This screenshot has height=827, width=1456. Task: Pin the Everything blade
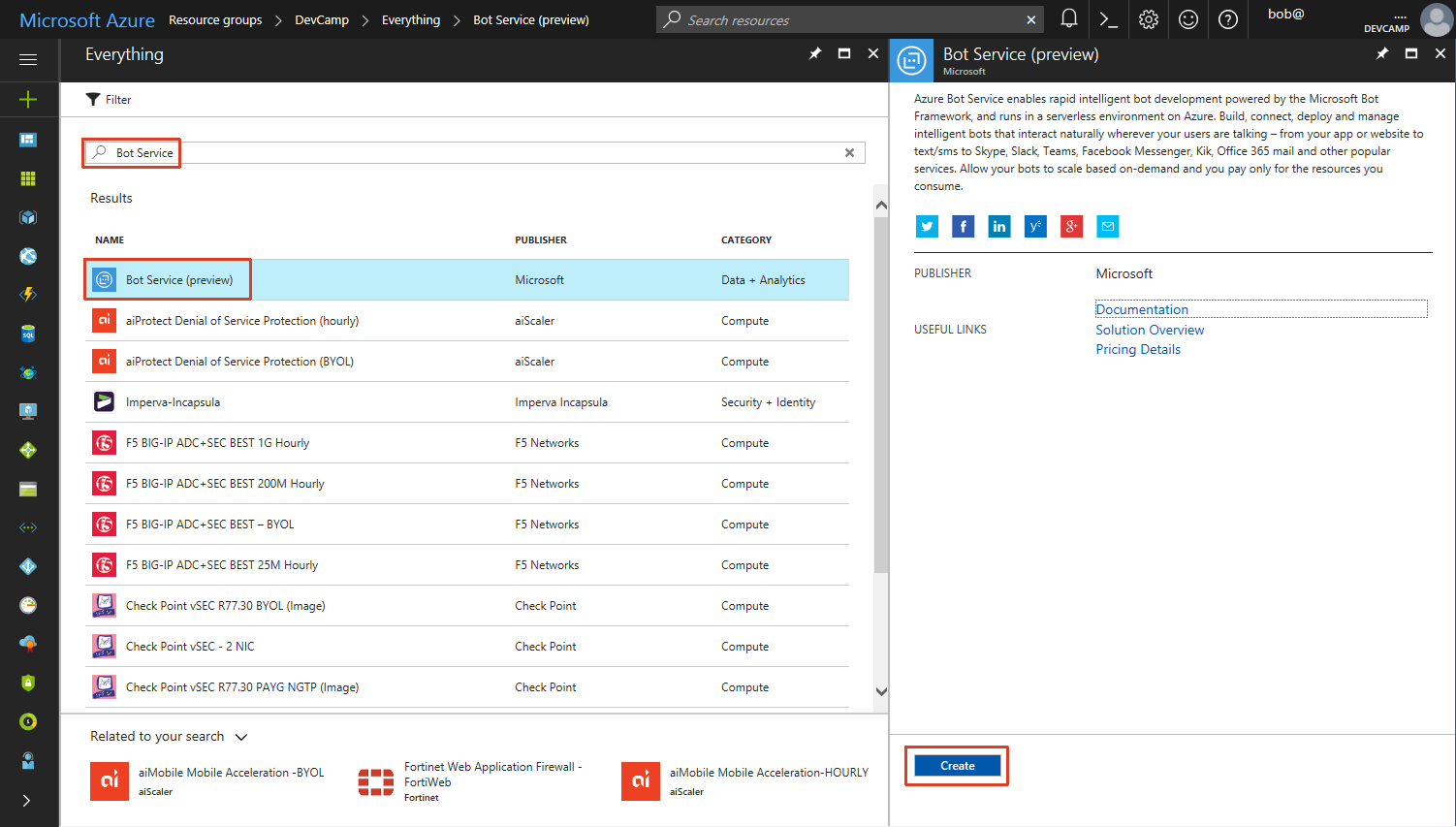click(815, 53)
